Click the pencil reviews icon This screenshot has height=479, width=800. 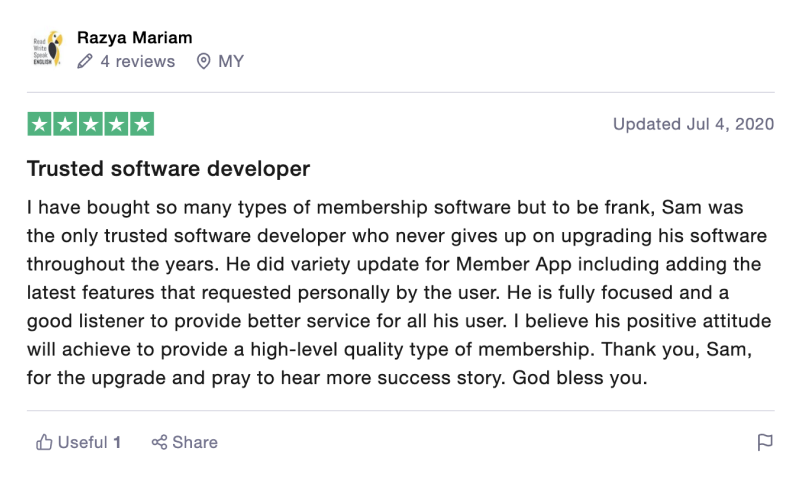(x=85, y=61)
